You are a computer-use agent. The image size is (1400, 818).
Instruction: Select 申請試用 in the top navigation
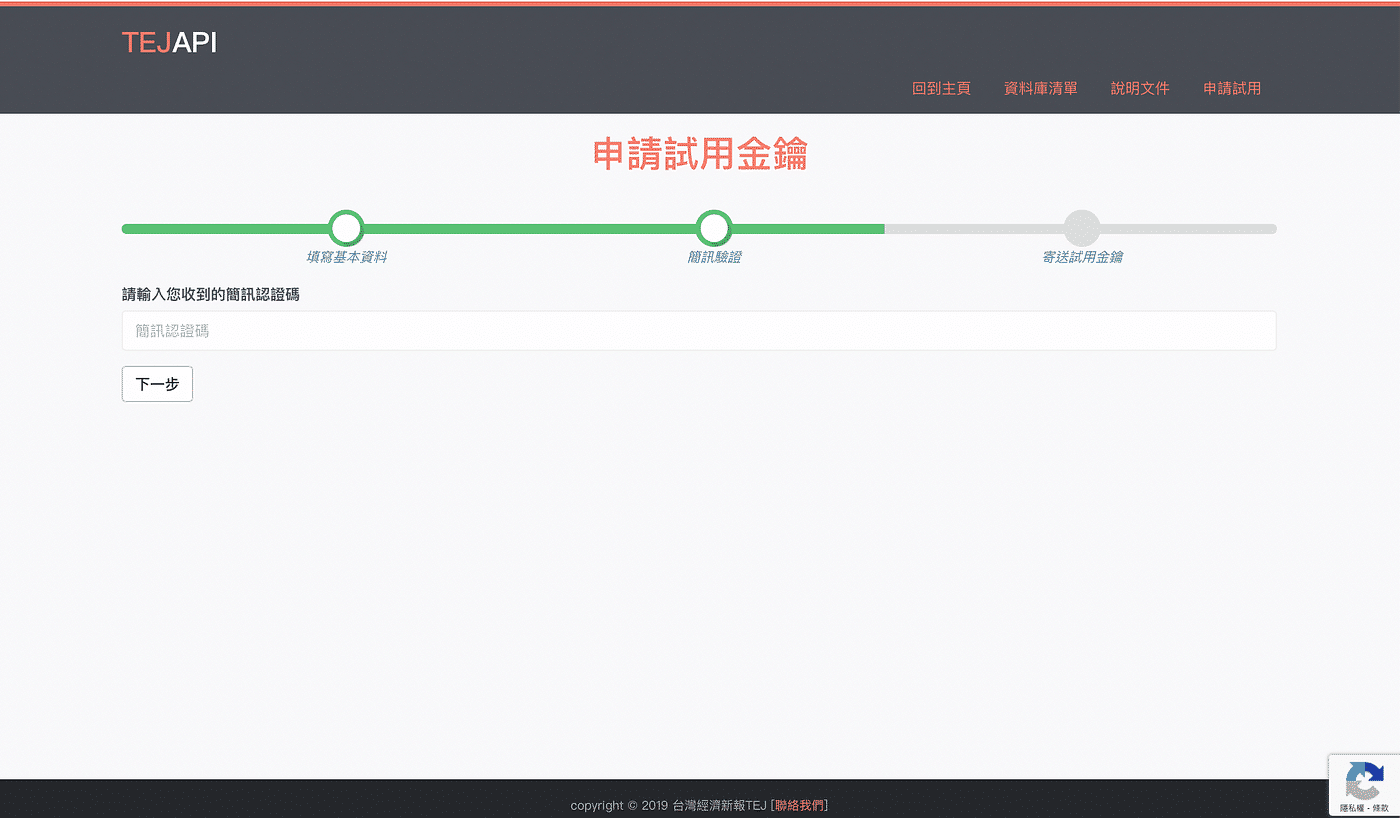point(1232,88)
